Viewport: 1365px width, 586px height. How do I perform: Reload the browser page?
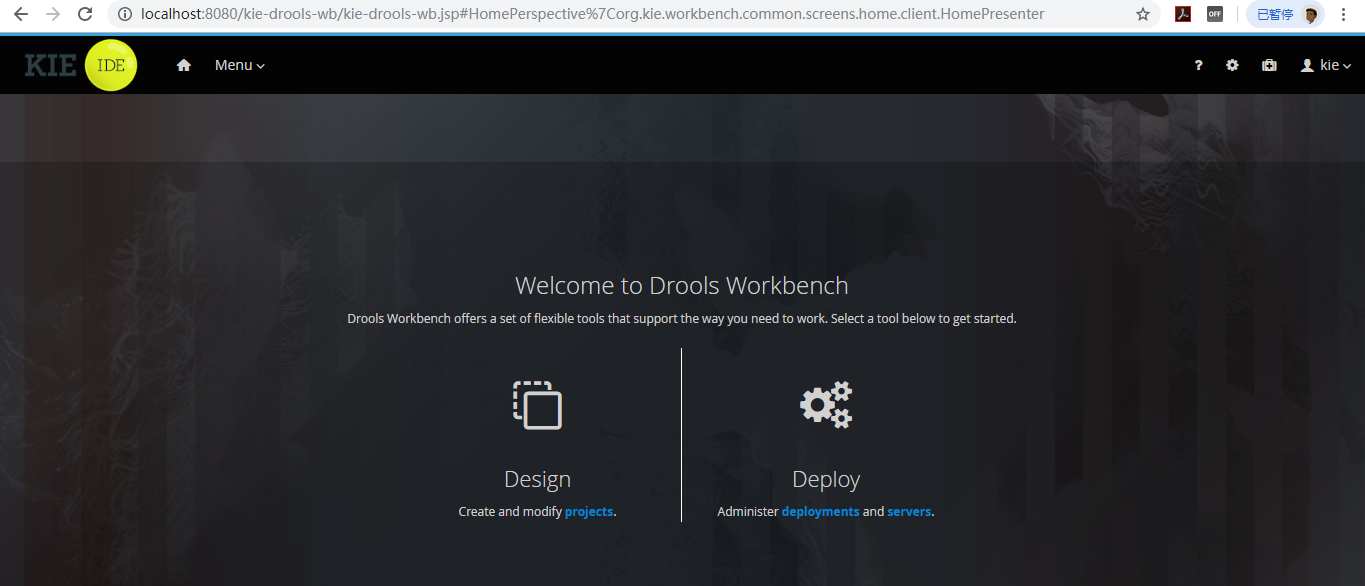point(85,14)
